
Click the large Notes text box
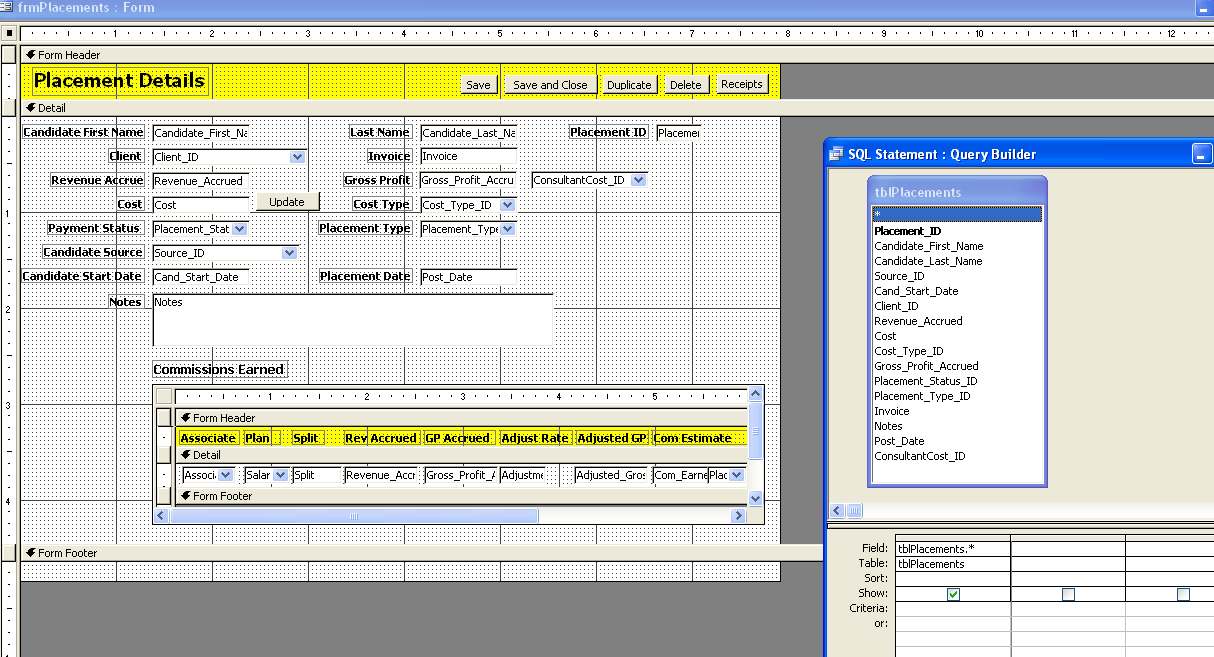(x=352, y=319)
